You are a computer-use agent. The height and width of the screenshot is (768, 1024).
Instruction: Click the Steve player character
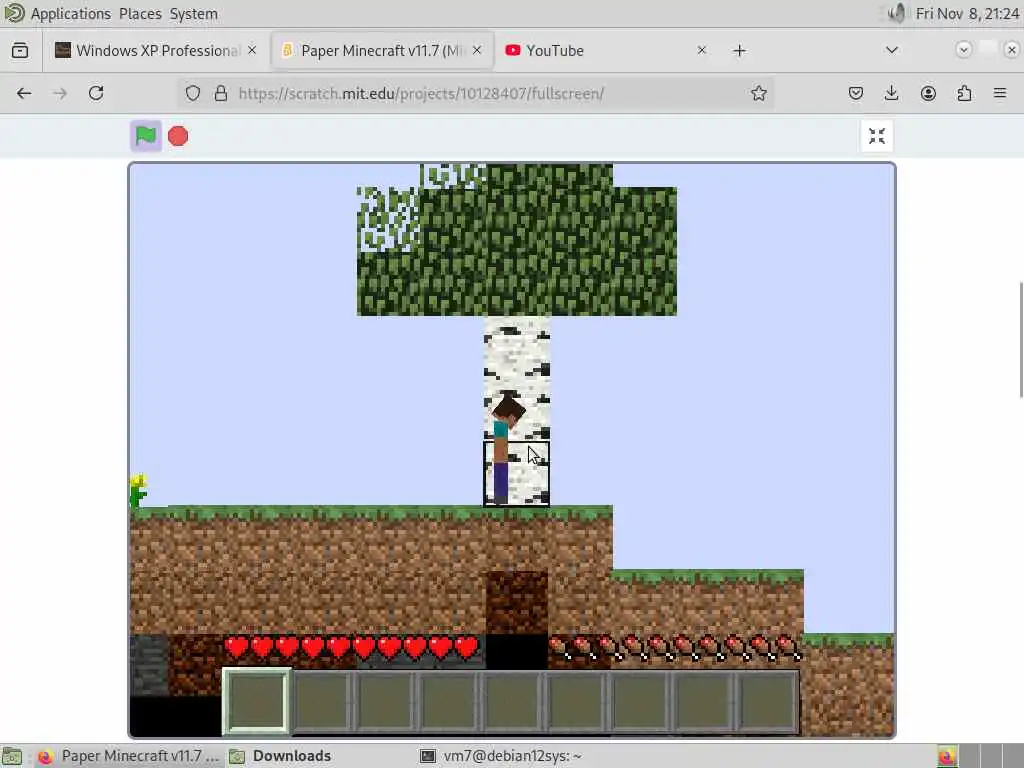[505, 449]
